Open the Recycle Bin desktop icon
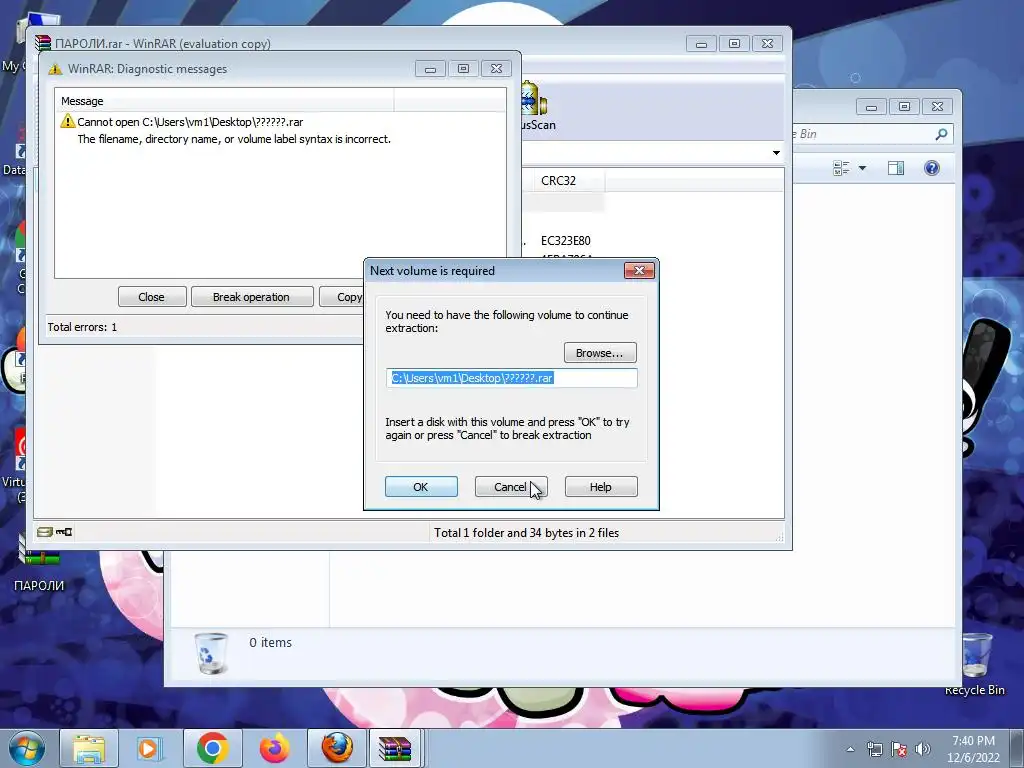 pyautogui.click(x=976, y=664)
